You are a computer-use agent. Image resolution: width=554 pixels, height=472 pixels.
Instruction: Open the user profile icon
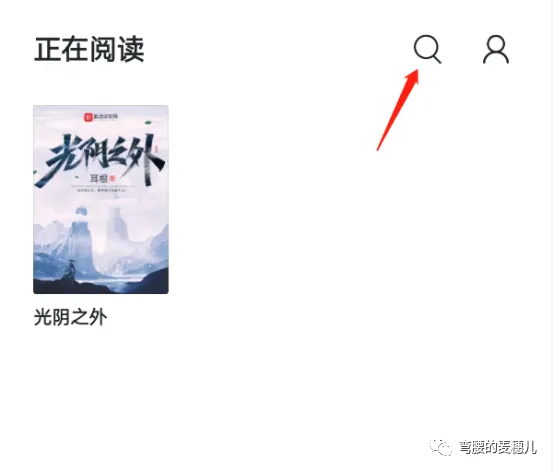496,49
